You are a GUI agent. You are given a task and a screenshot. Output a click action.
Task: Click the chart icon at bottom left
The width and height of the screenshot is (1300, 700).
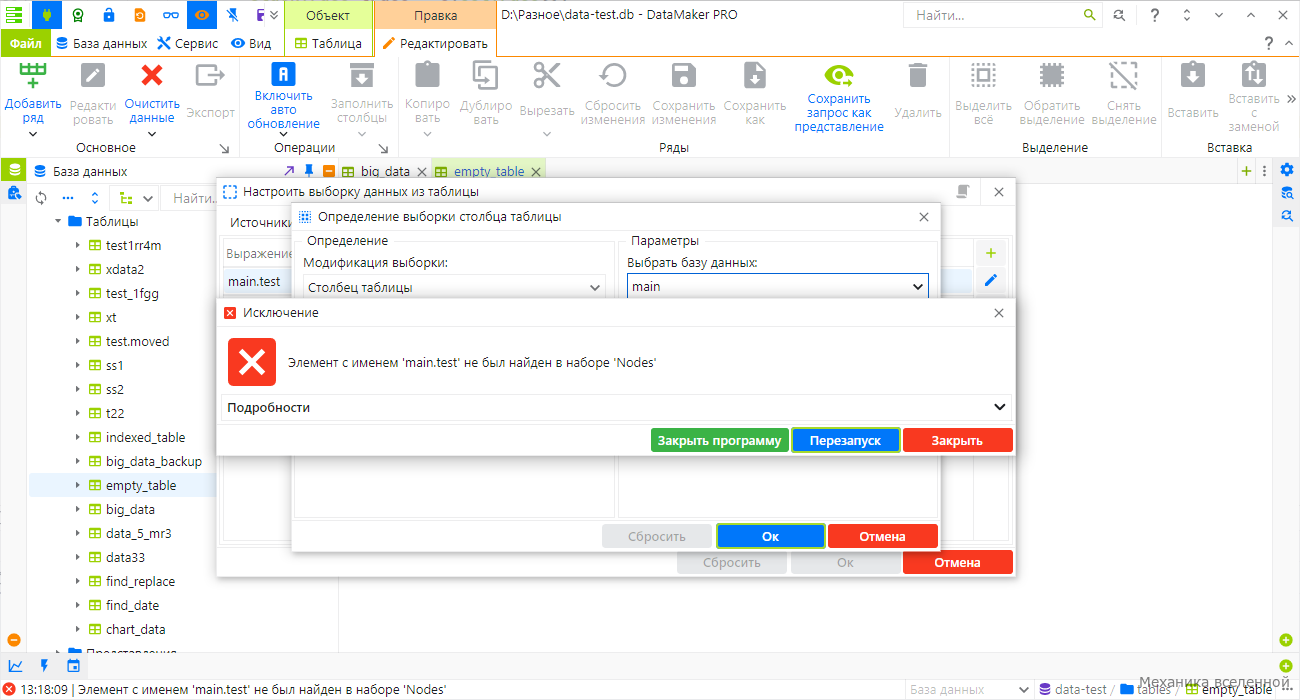point(15,665)
